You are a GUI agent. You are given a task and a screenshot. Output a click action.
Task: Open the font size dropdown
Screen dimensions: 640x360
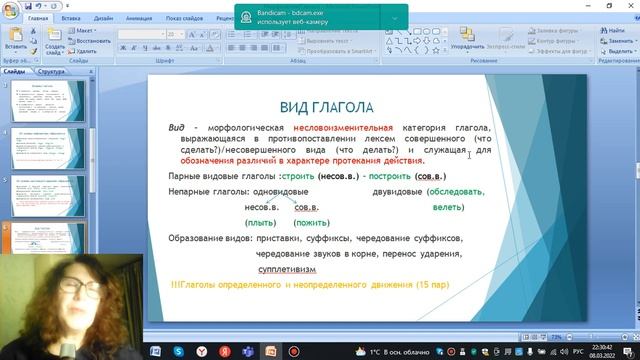[x=182, y=34]
